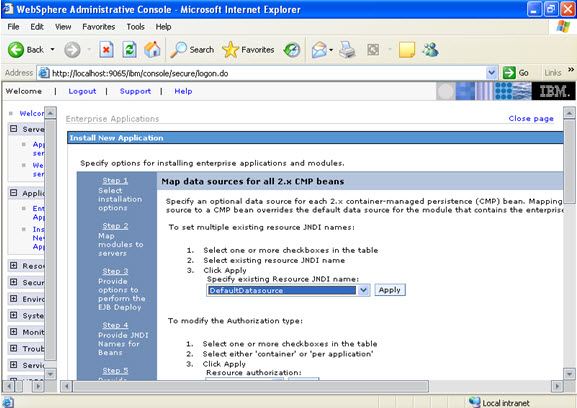Click the Logout link
The image size is (577, 408).
click(x=82, y=91)
